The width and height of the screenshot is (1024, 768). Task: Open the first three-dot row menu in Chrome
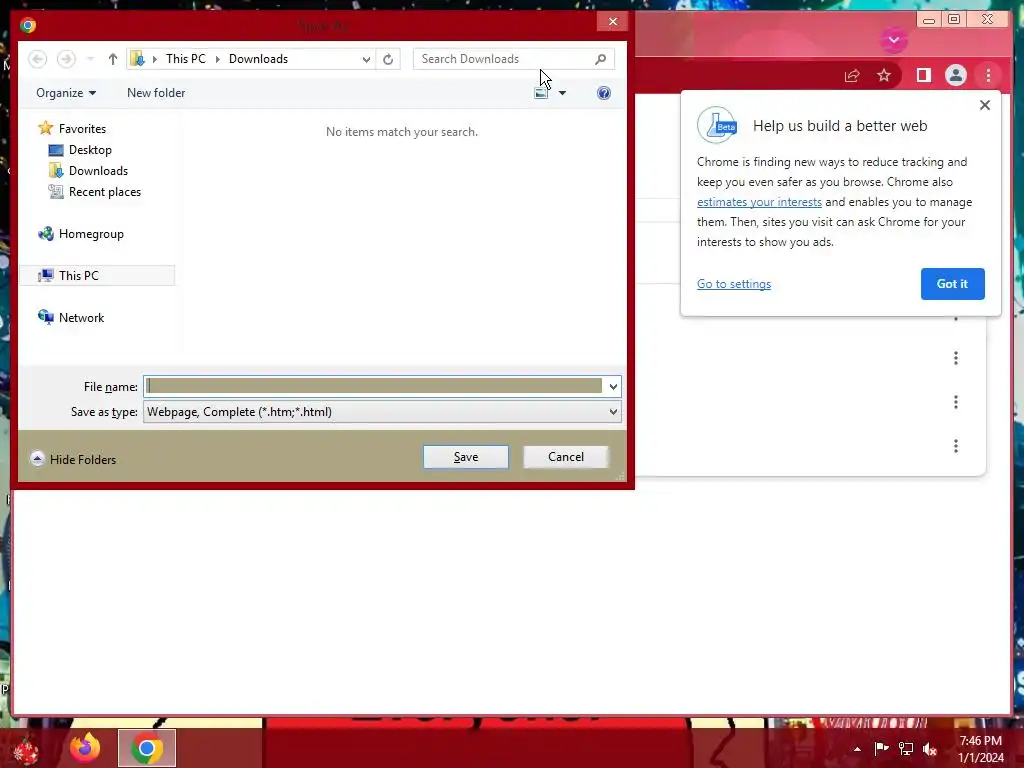(955, 358)
